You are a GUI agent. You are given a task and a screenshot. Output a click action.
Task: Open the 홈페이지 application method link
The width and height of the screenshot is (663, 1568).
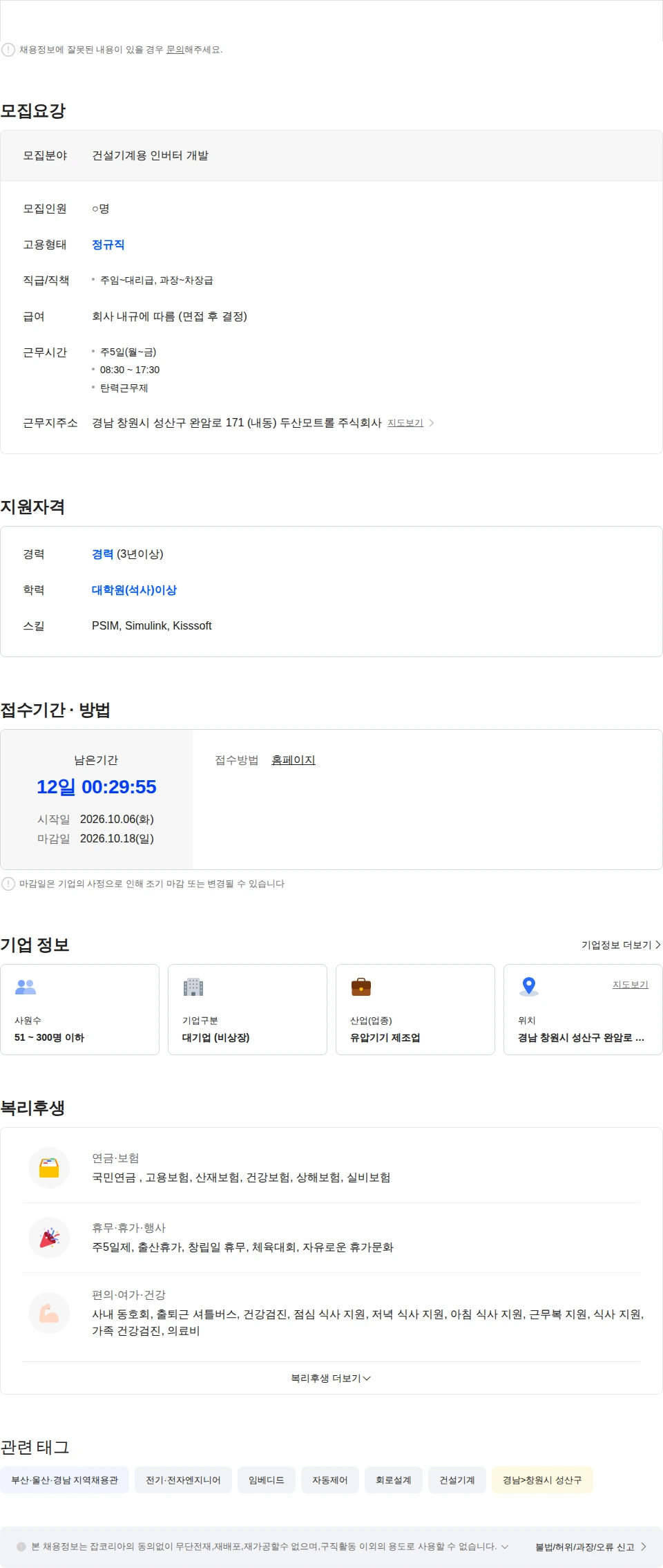point(294,760)
